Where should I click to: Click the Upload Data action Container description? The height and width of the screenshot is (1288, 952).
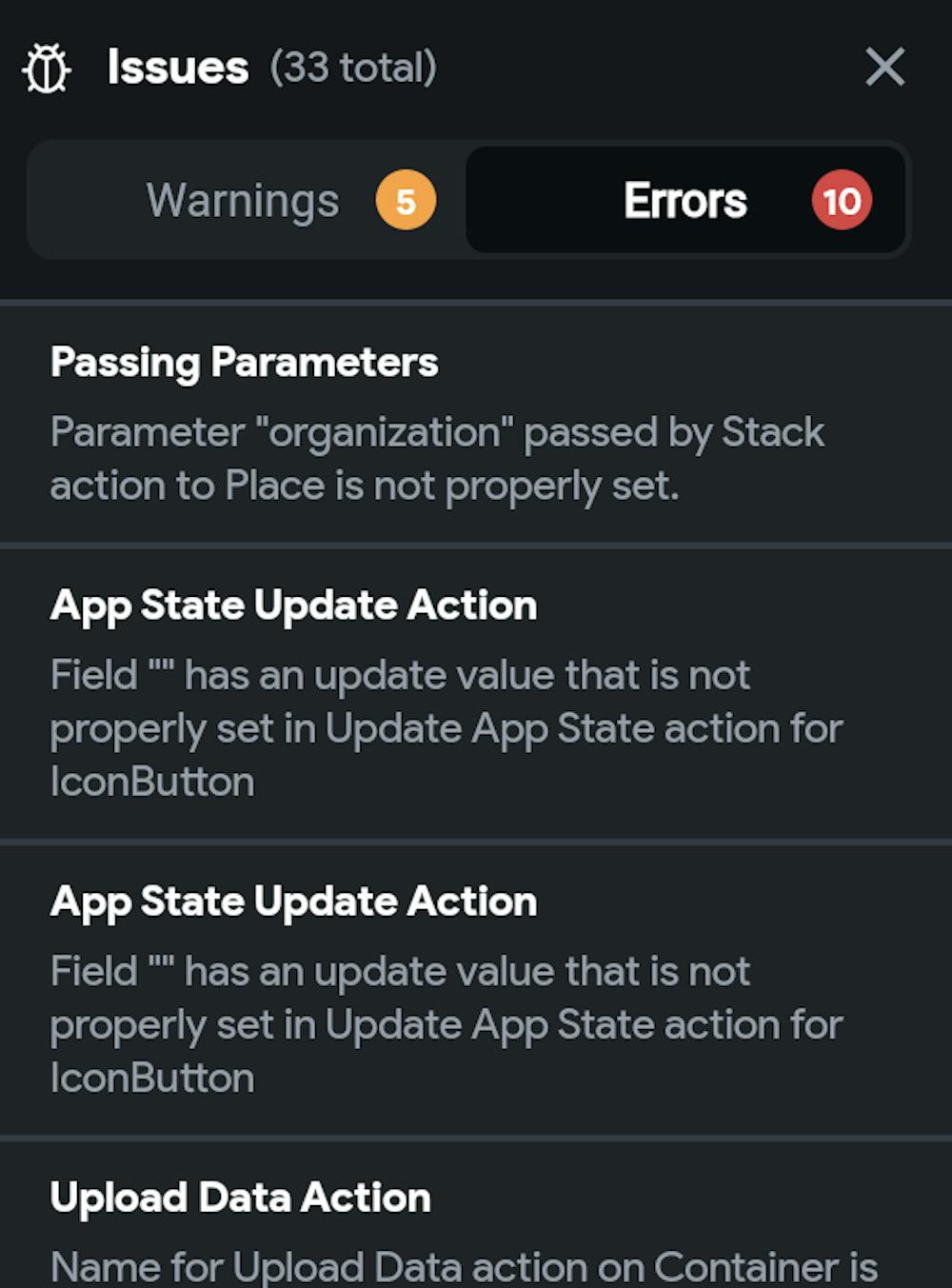pyautogui.click(x=464, y=1267)
